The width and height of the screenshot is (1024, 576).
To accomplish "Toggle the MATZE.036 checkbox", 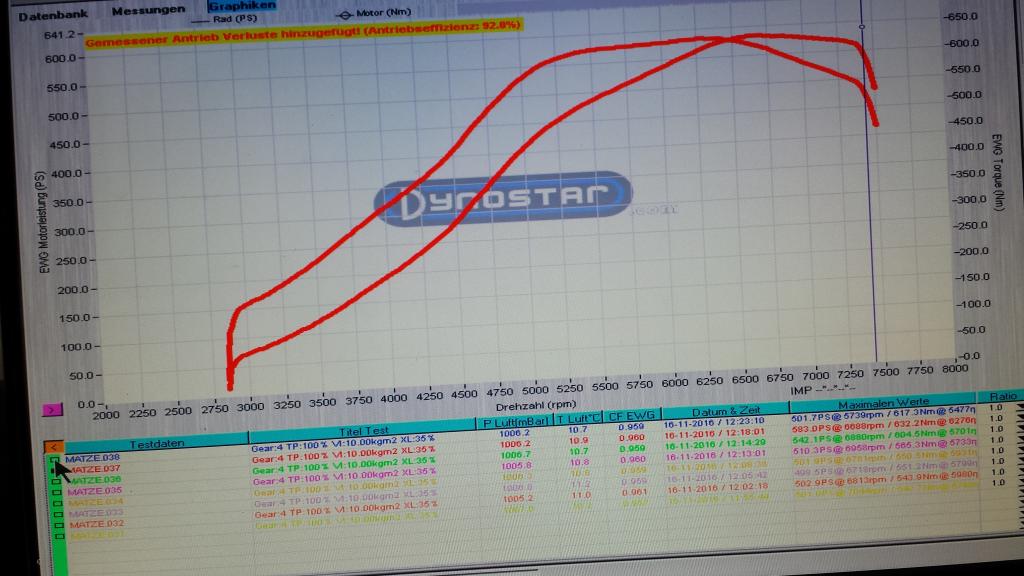I will 57,480.
